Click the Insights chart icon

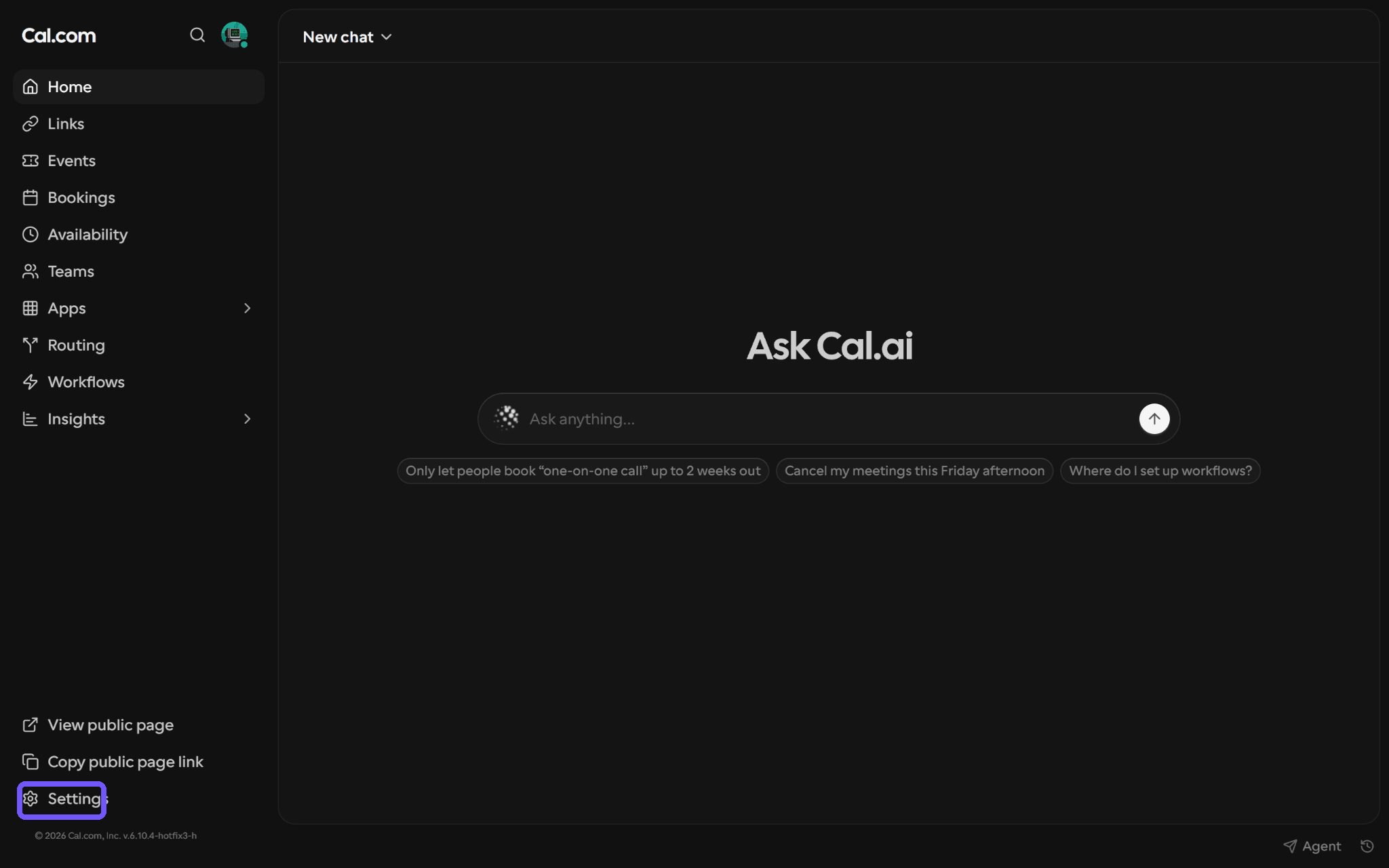(30, 419)
